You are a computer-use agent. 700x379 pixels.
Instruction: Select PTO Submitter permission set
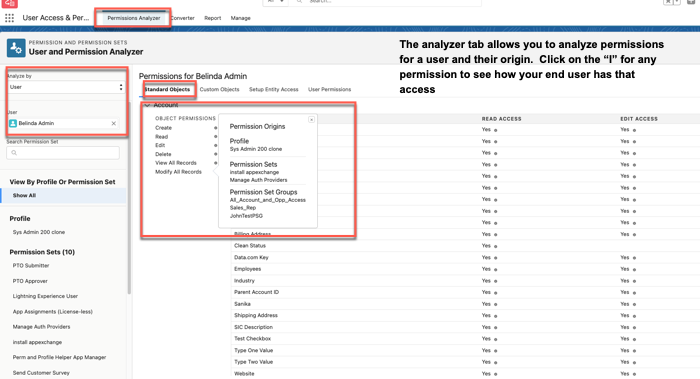pos(31,266)
